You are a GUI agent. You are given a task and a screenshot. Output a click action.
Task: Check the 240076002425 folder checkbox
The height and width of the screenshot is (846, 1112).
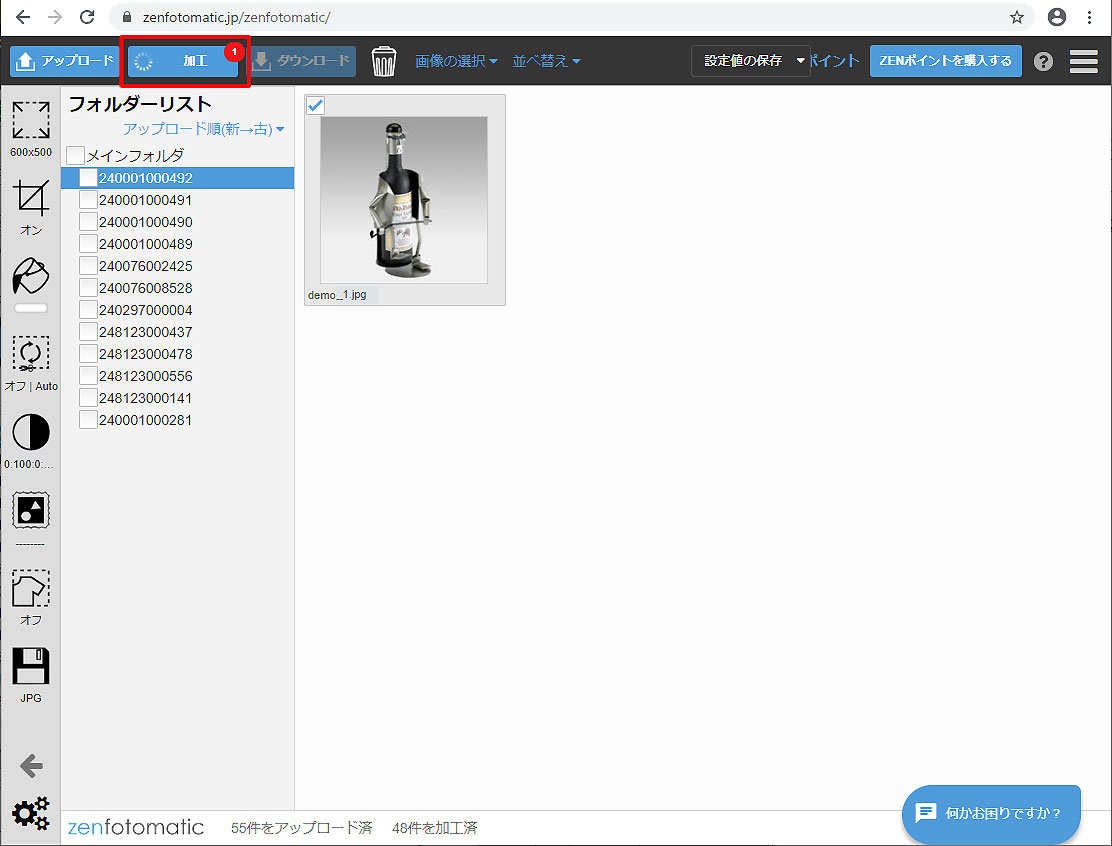88,265
